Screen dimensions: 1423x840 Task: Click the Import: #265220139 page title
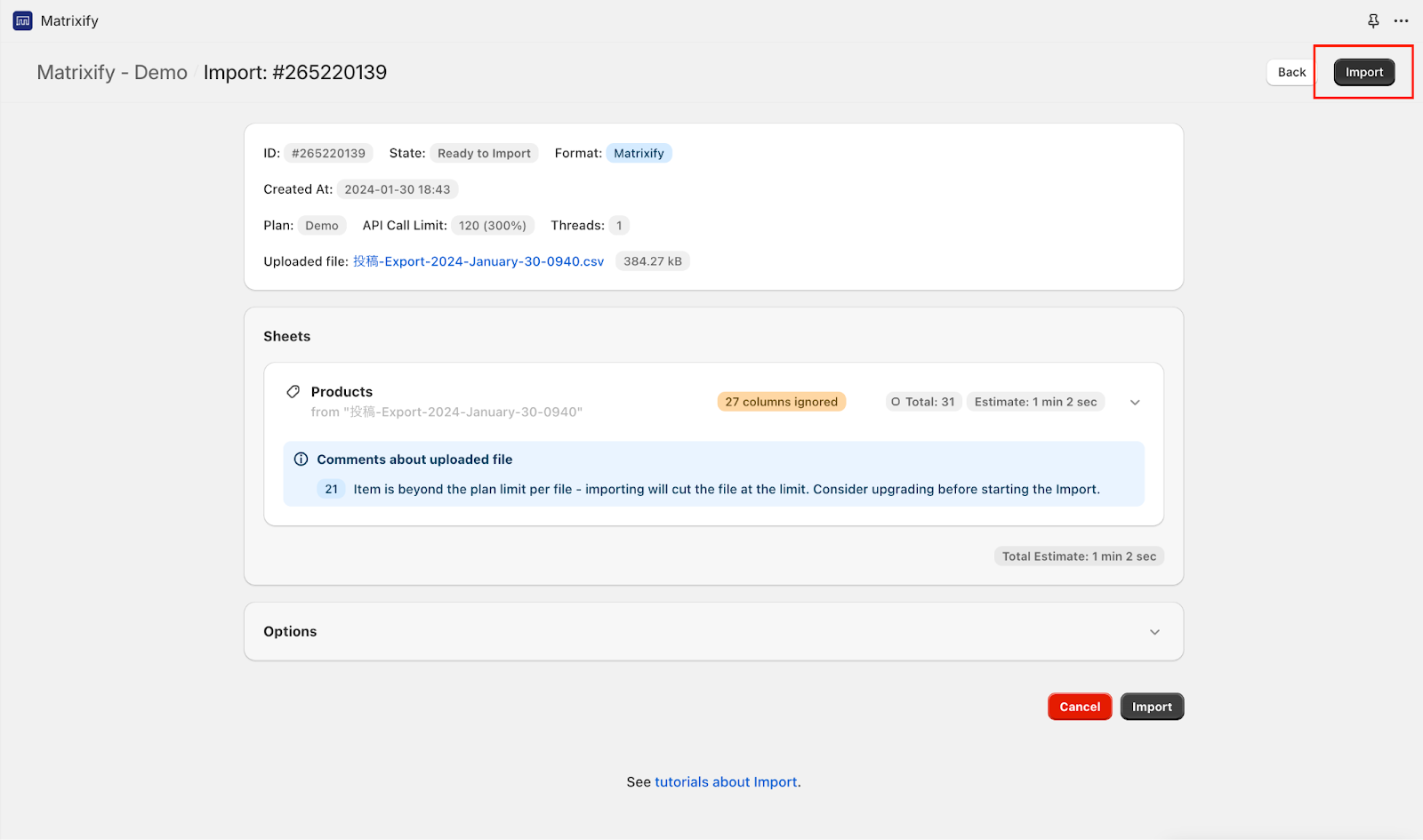pos(295,72)
